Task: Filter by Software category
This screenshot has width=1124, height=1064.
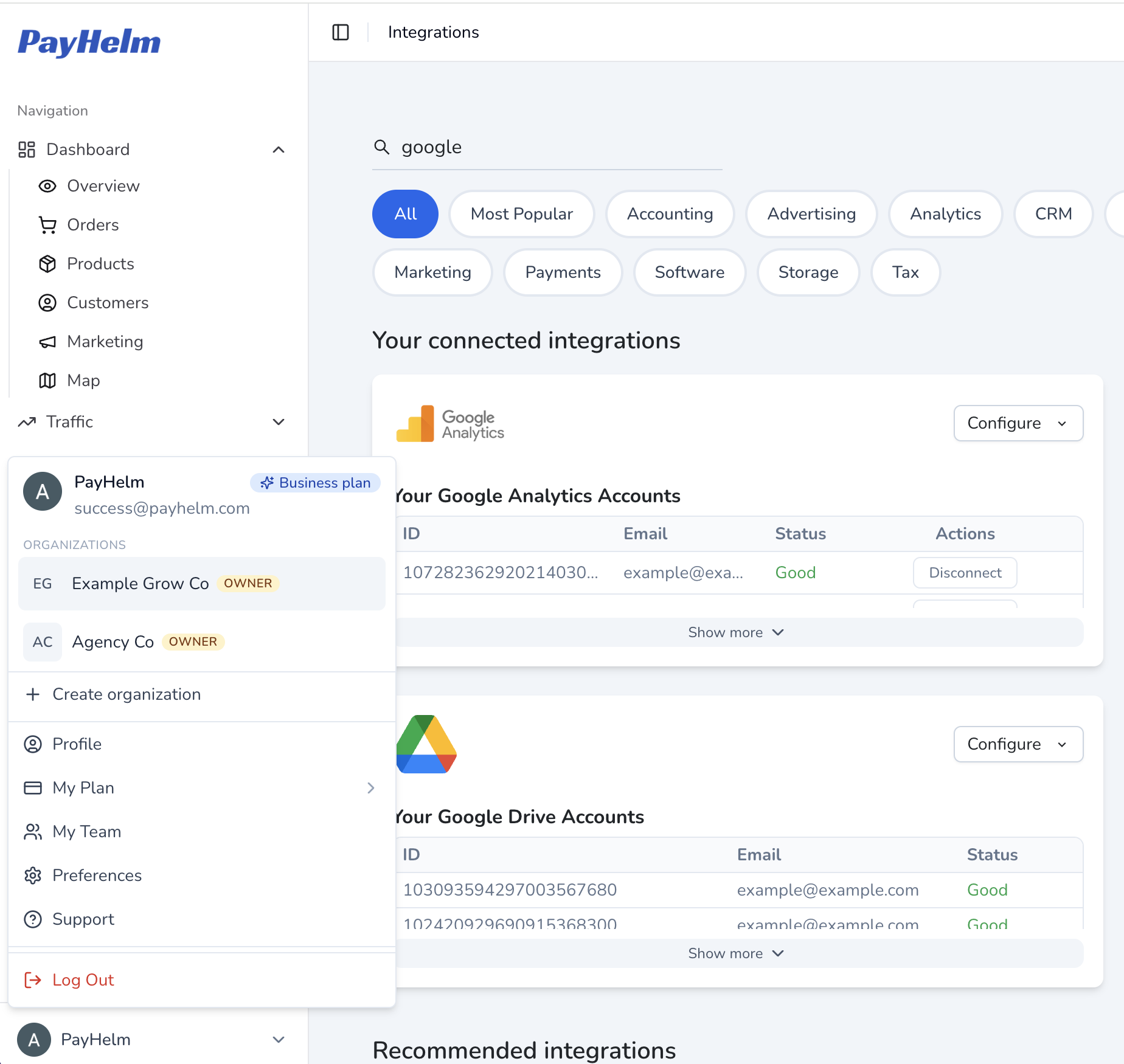Action: click(x=689, y=272)
